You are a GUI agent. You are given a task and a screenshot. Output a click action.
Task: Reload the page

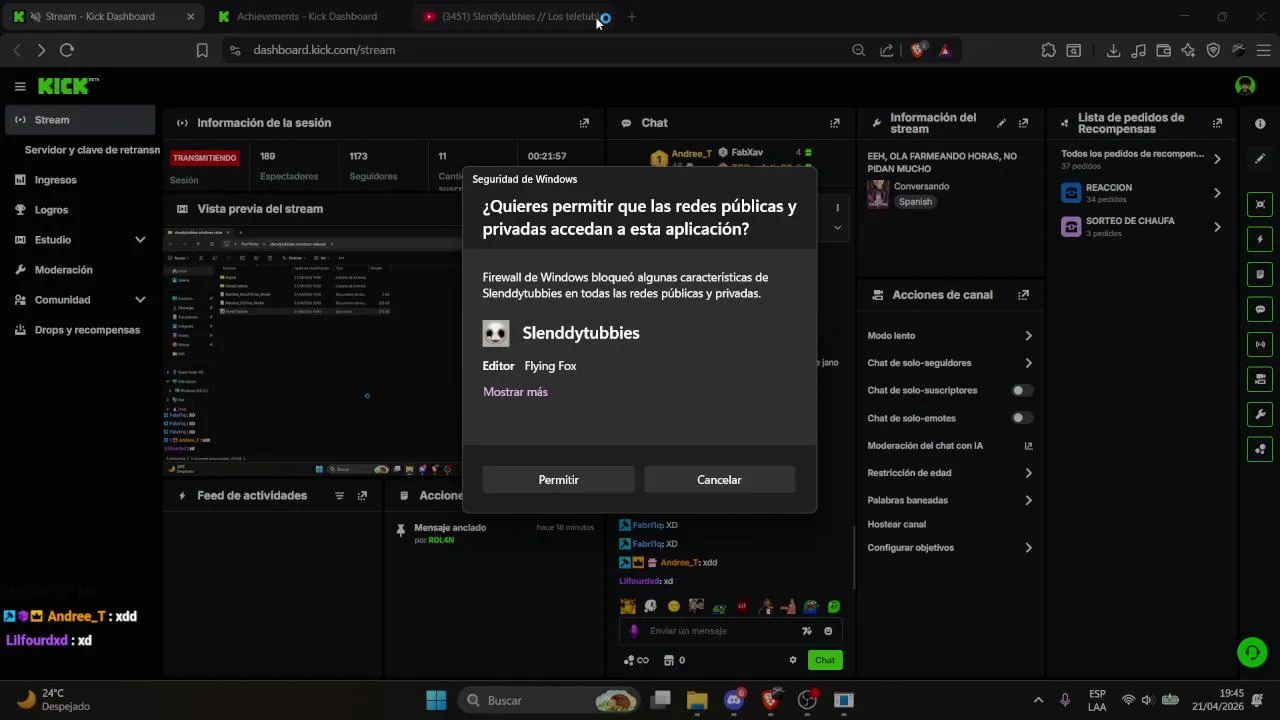pos(67,50)
